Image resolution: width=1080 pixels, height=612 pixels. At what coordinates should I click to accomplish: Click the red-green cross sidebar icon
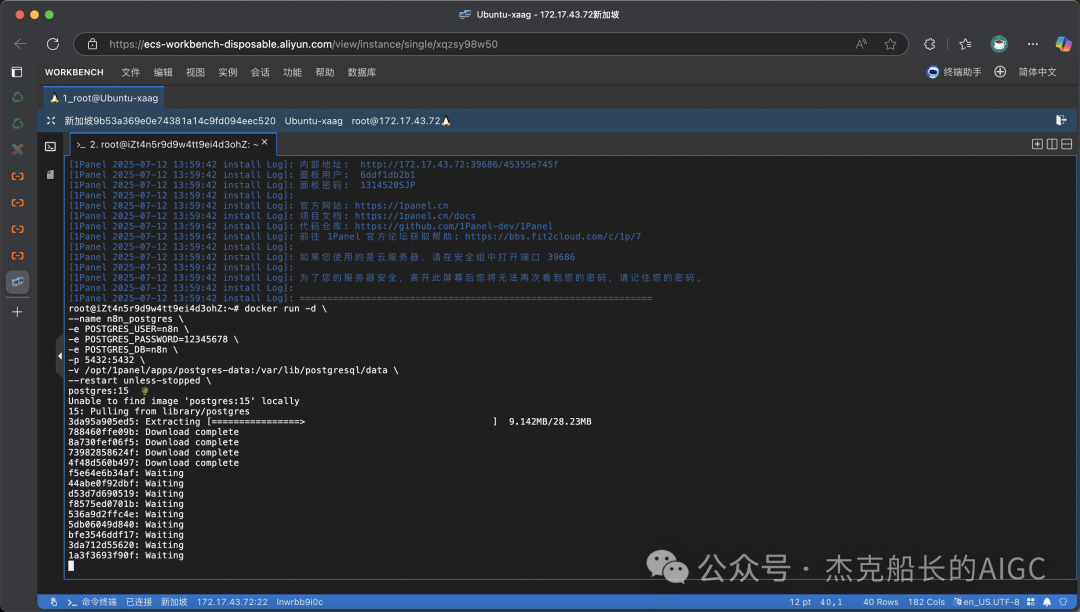[17, 149]
